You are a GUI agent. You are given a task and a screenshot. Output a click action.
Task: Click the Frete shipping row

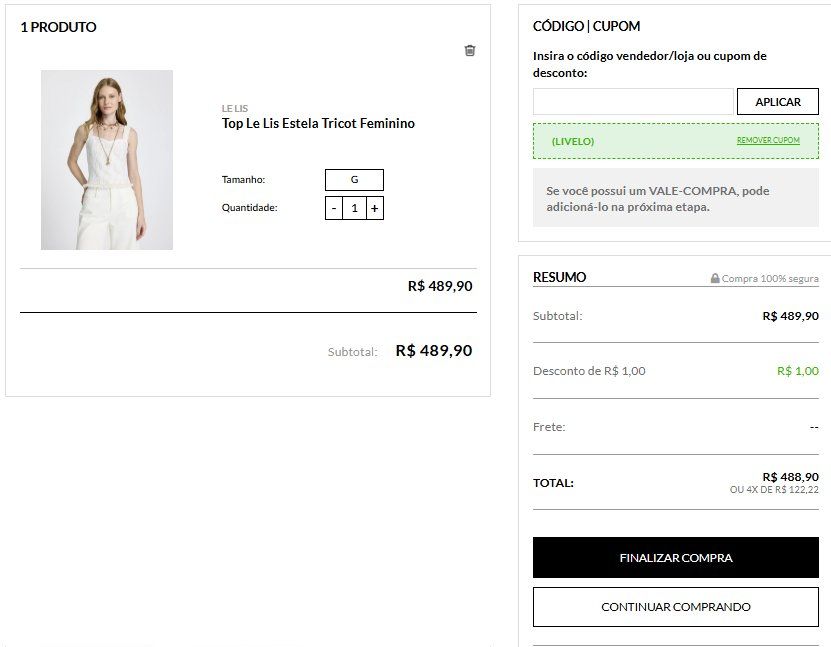[676, 427]
